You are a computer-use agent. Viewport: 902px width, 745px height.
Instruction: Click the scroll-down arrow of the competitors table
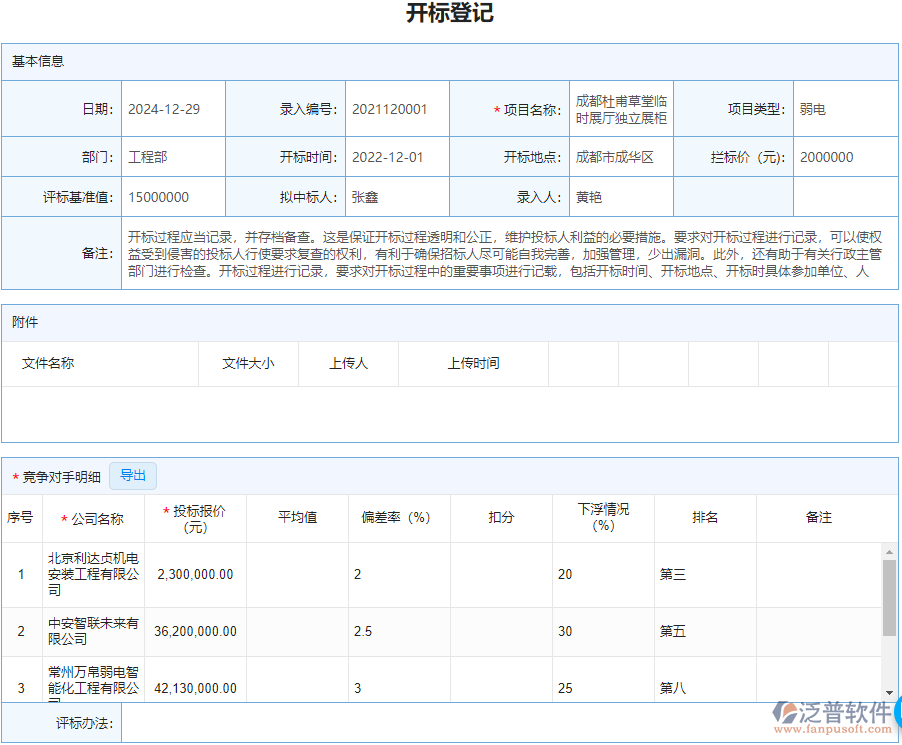pos(889,693)
